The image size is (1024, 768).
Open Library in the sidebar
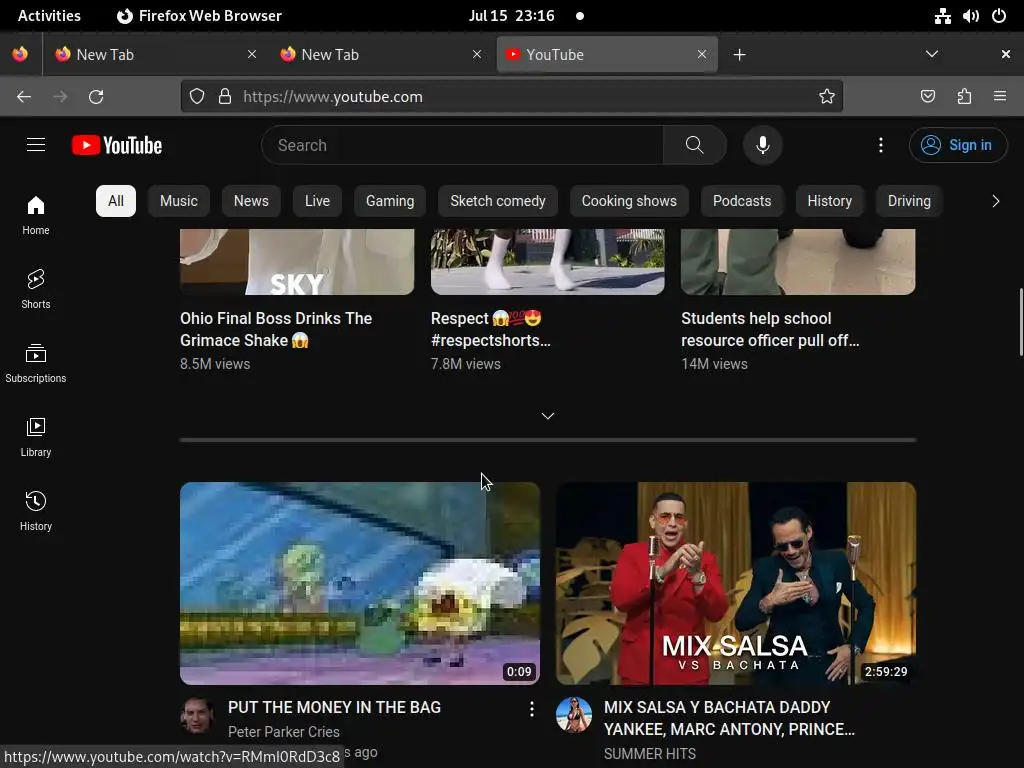coord(36,438)
